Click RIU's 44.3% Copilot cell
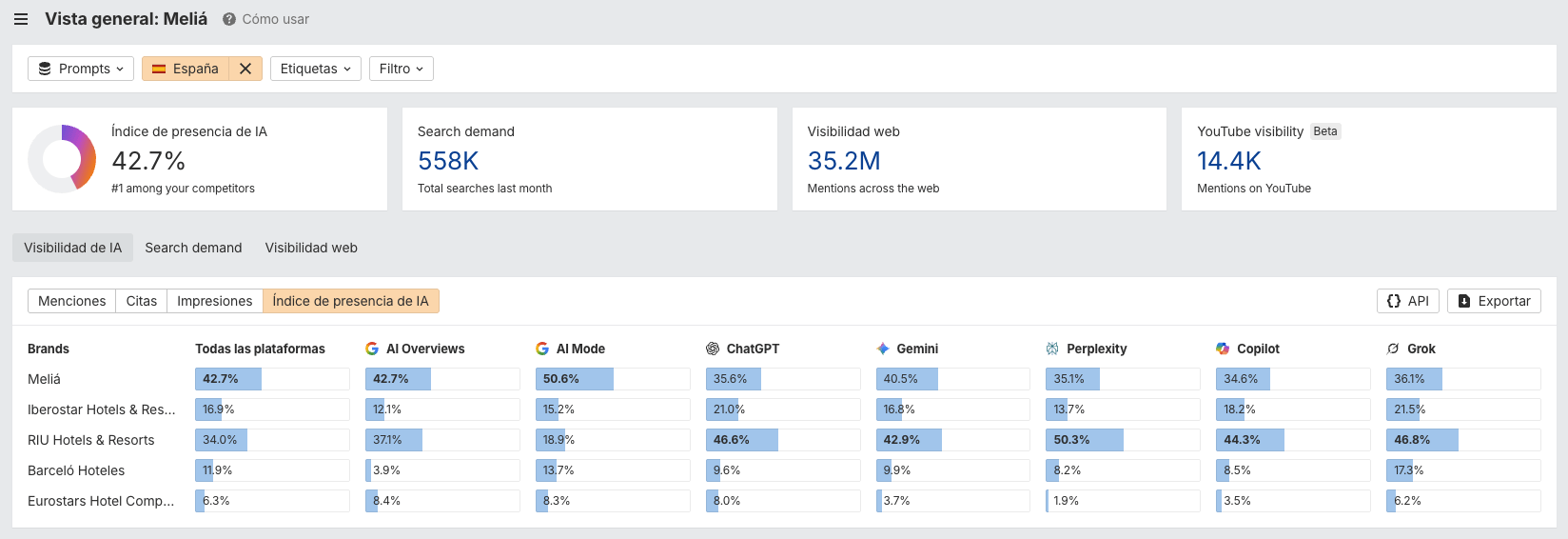The image size is (1568, 539). coord(1293,440)
